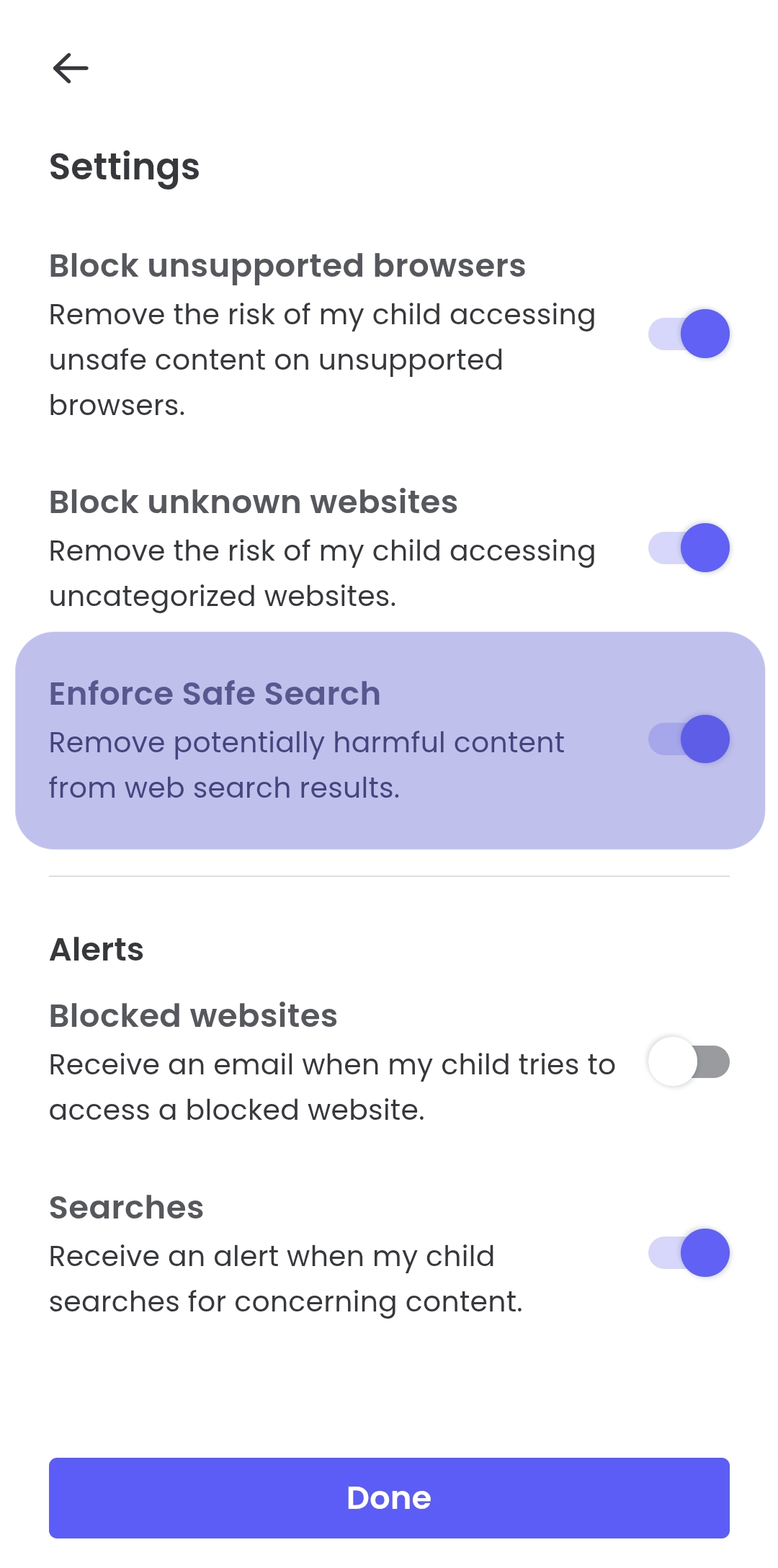Image resolution: width=778 pixels, height=1568 pixels.
Task: Click the Block unsupported browsers label
Action: pos(287,264)
